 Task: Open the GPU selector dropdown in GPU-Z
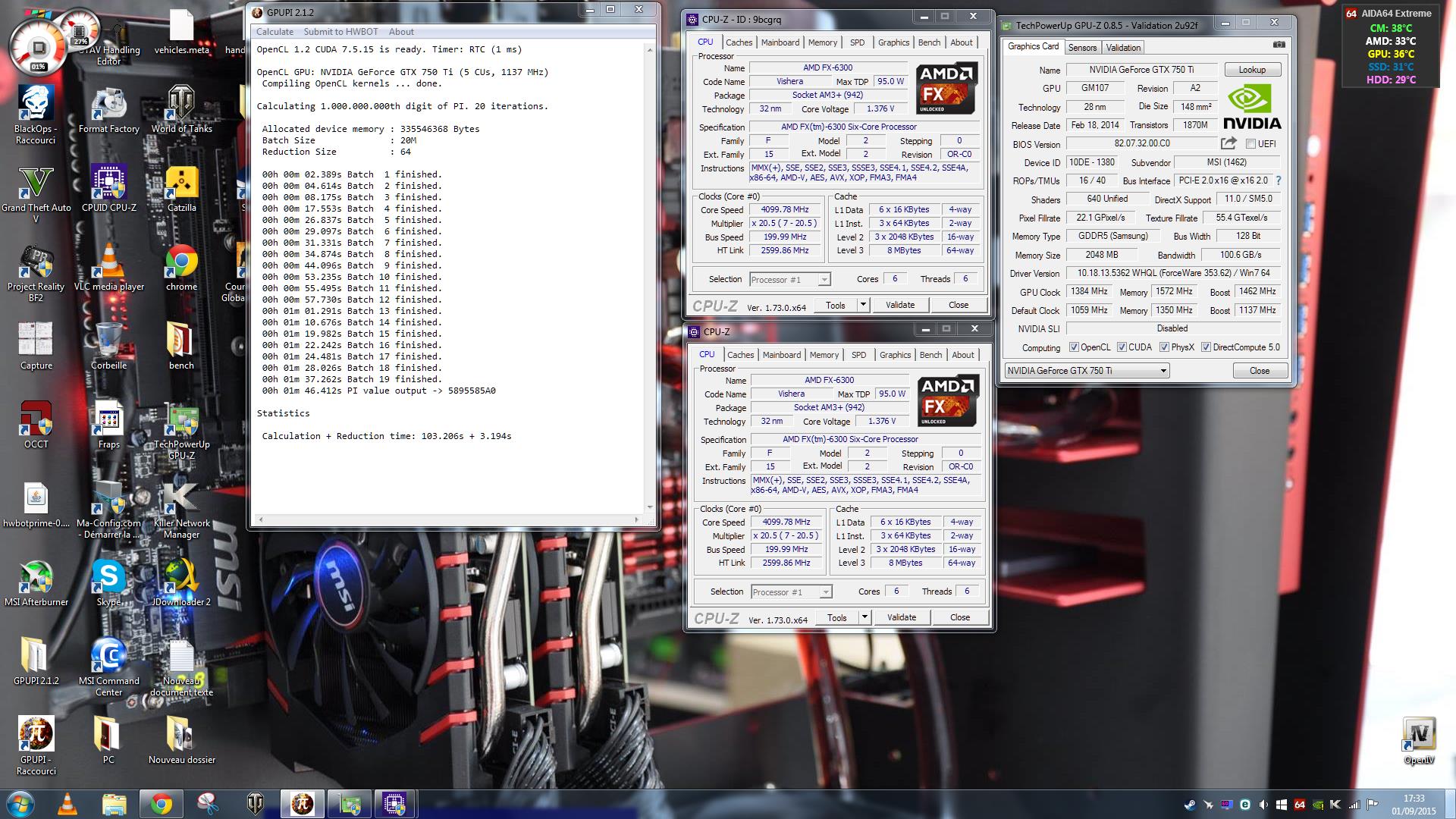pyautogui.click(x=1087, y=371)
